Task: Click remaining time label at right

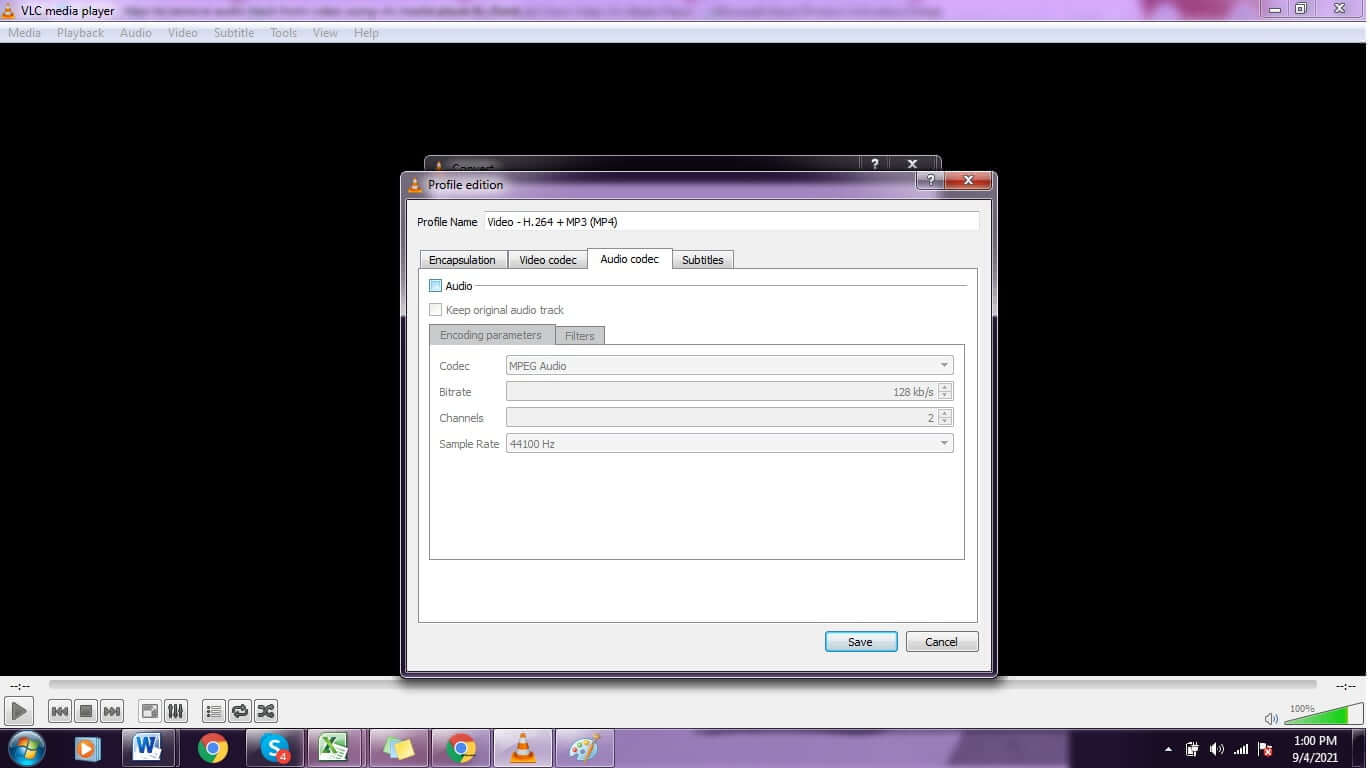Action: (x=1346, y=686)
